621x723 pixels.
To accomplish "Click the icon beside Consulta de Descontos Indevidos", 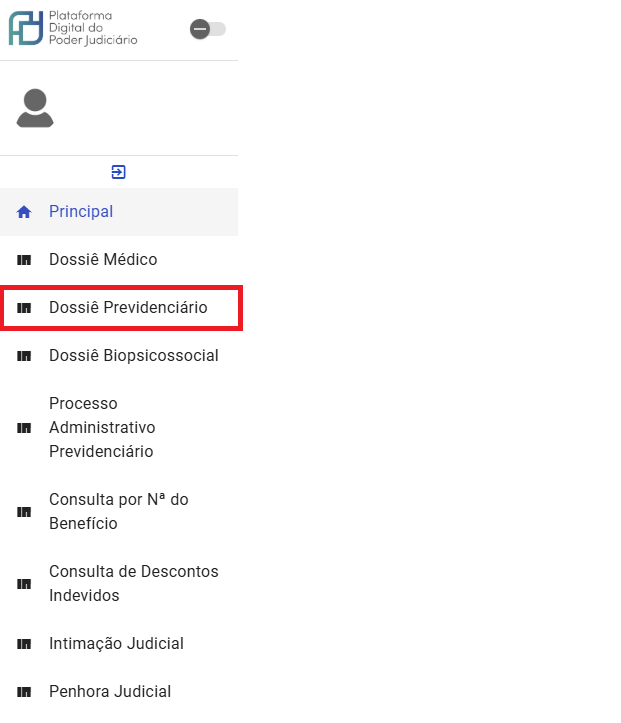I will [x=24, y=584].
